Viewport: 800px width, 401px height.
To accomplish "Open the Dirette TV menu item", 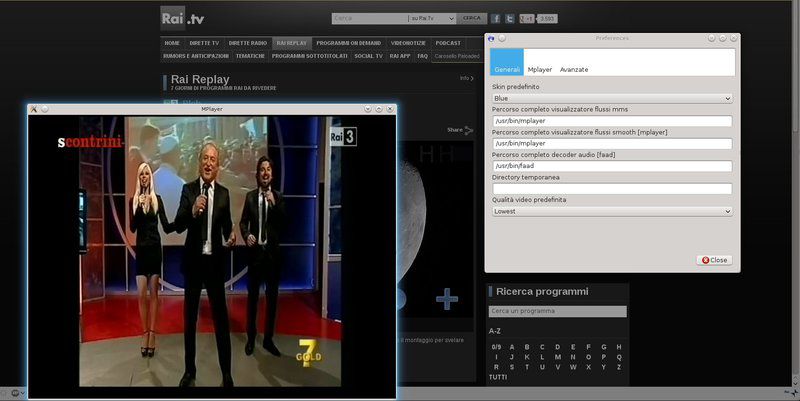I will pos(205,43).
